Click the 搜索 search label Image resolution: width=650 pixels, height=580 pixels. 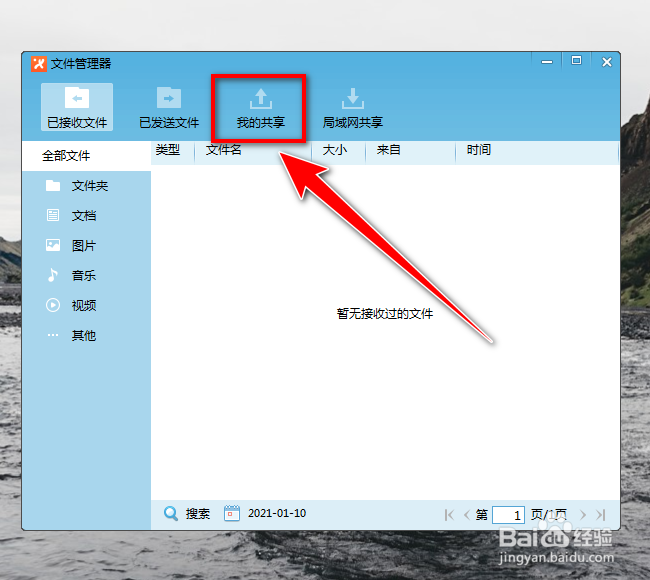point(198,514)
